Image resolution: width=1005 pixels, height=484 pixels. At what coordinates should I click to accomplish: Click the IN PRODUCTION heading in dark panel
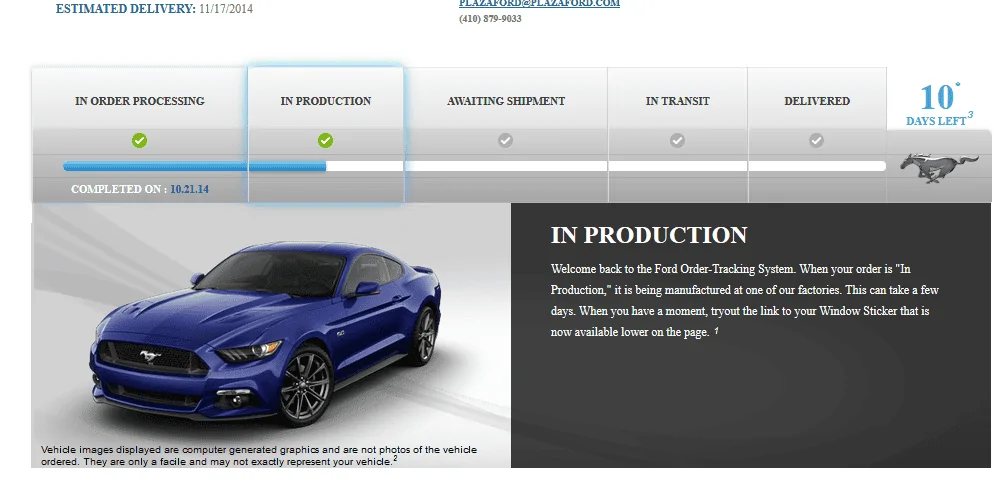[x=649, y=235]
